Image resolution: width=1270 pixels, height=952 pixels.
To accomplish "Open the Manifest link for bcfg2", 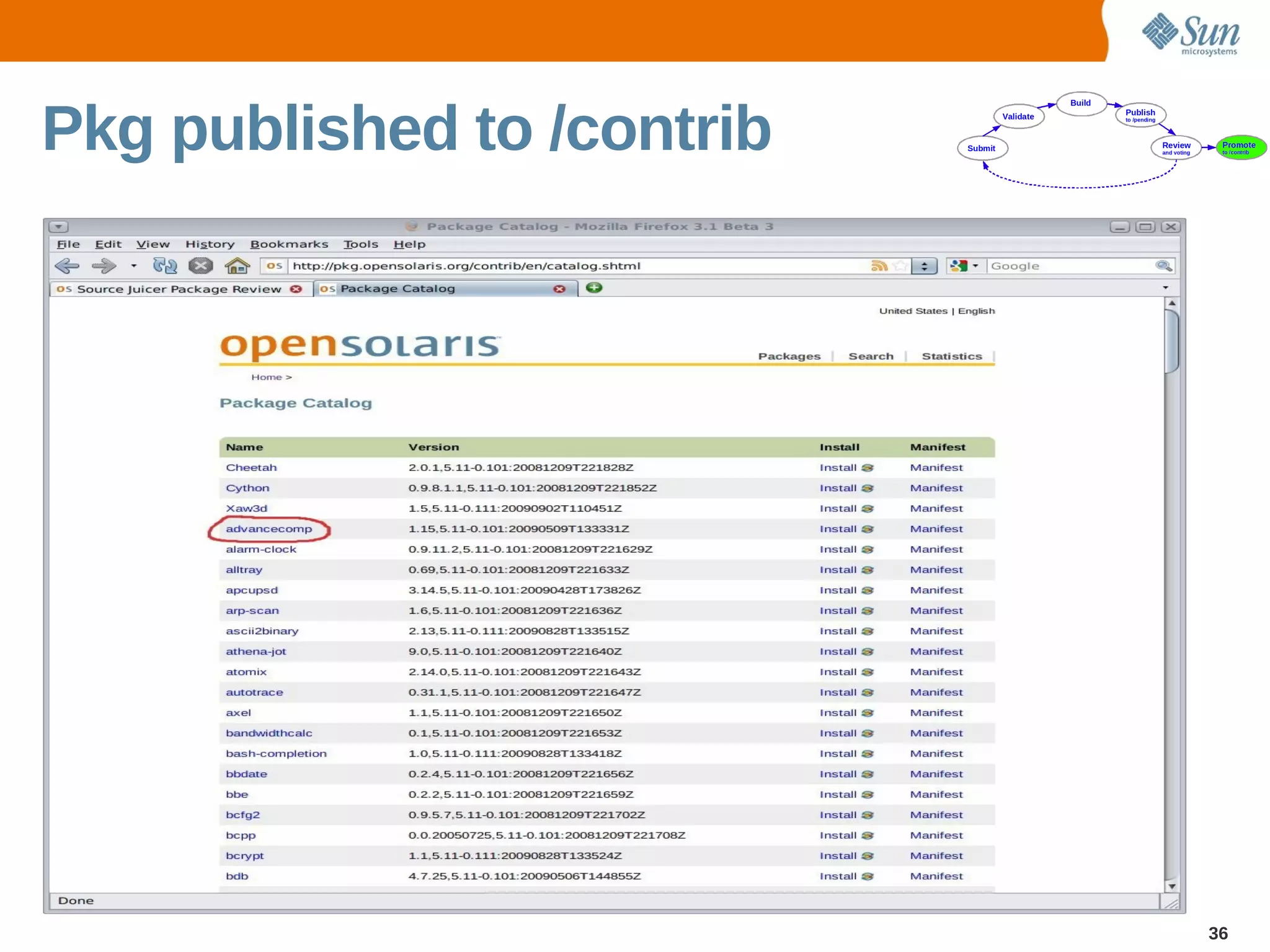I will point(936,815).
